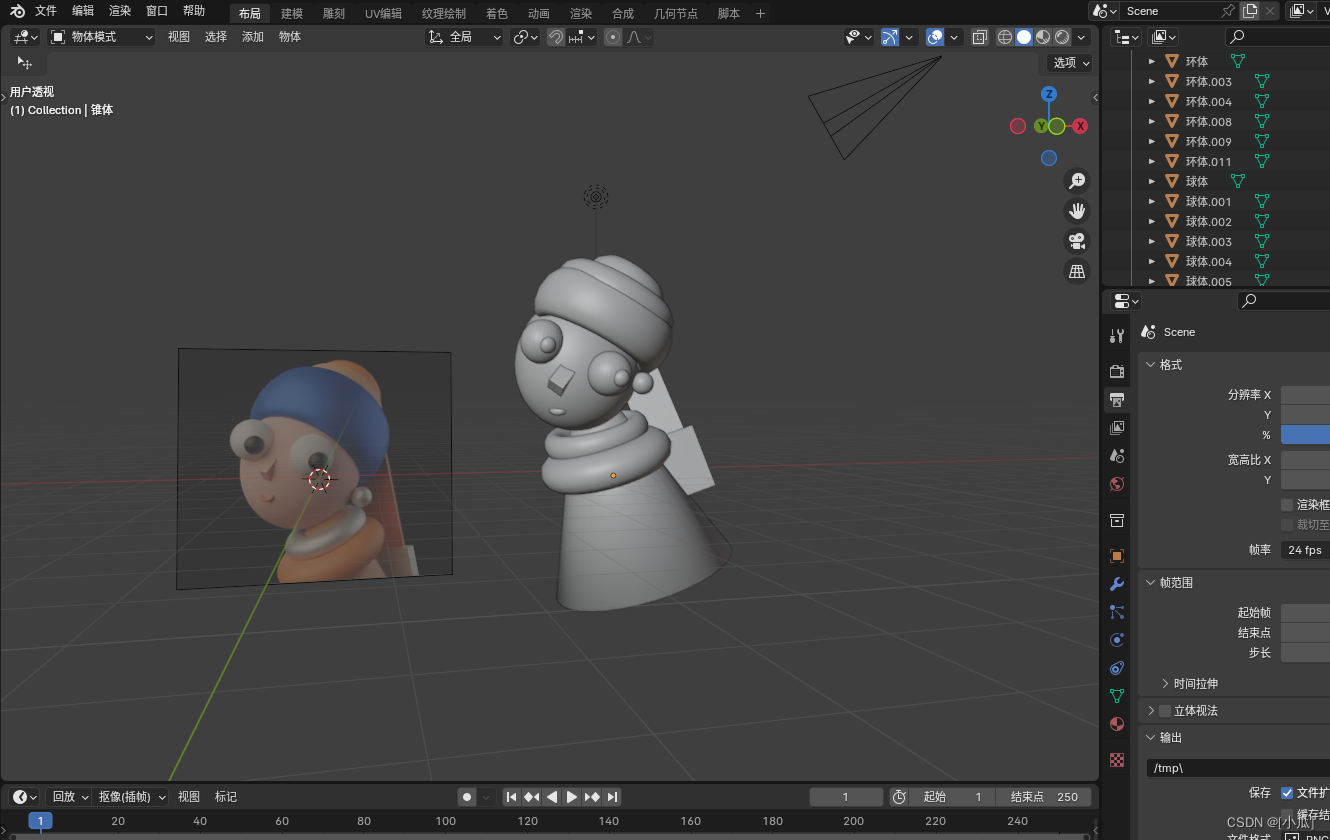Open the Object properties tab
The image size is (1330, 840).
tap(1117, 555)
